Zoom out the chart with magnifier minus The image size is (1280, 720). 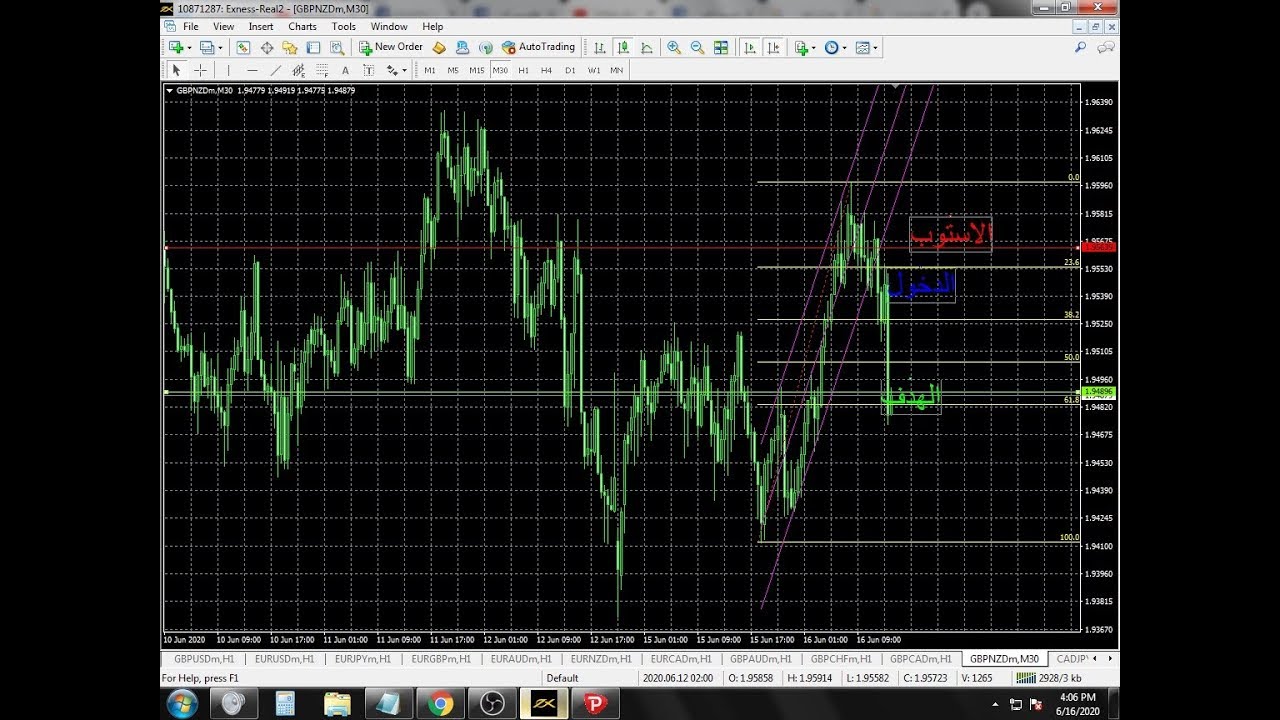(697, 47)
